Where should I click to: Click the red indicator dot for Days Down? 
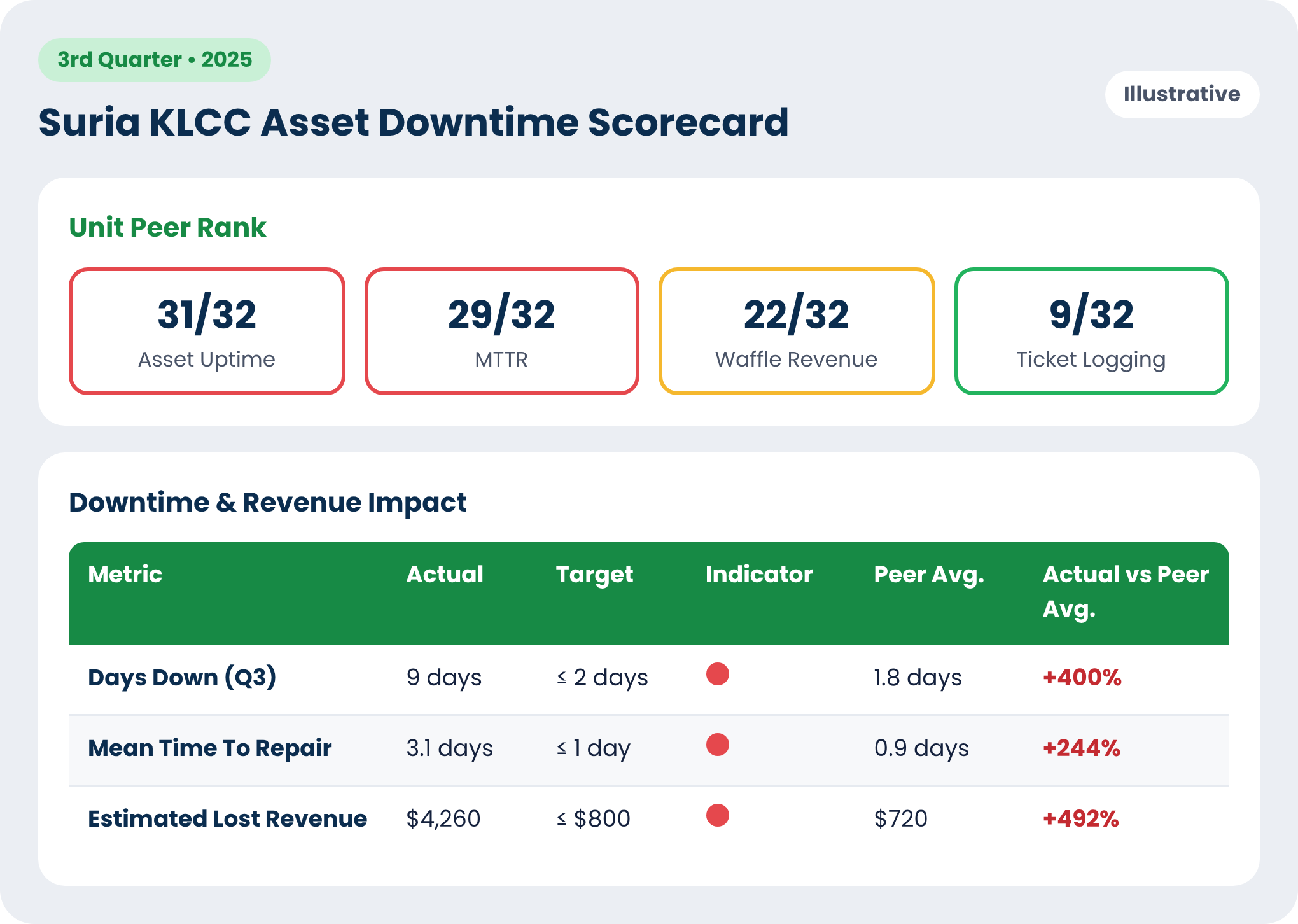[718, 674]
